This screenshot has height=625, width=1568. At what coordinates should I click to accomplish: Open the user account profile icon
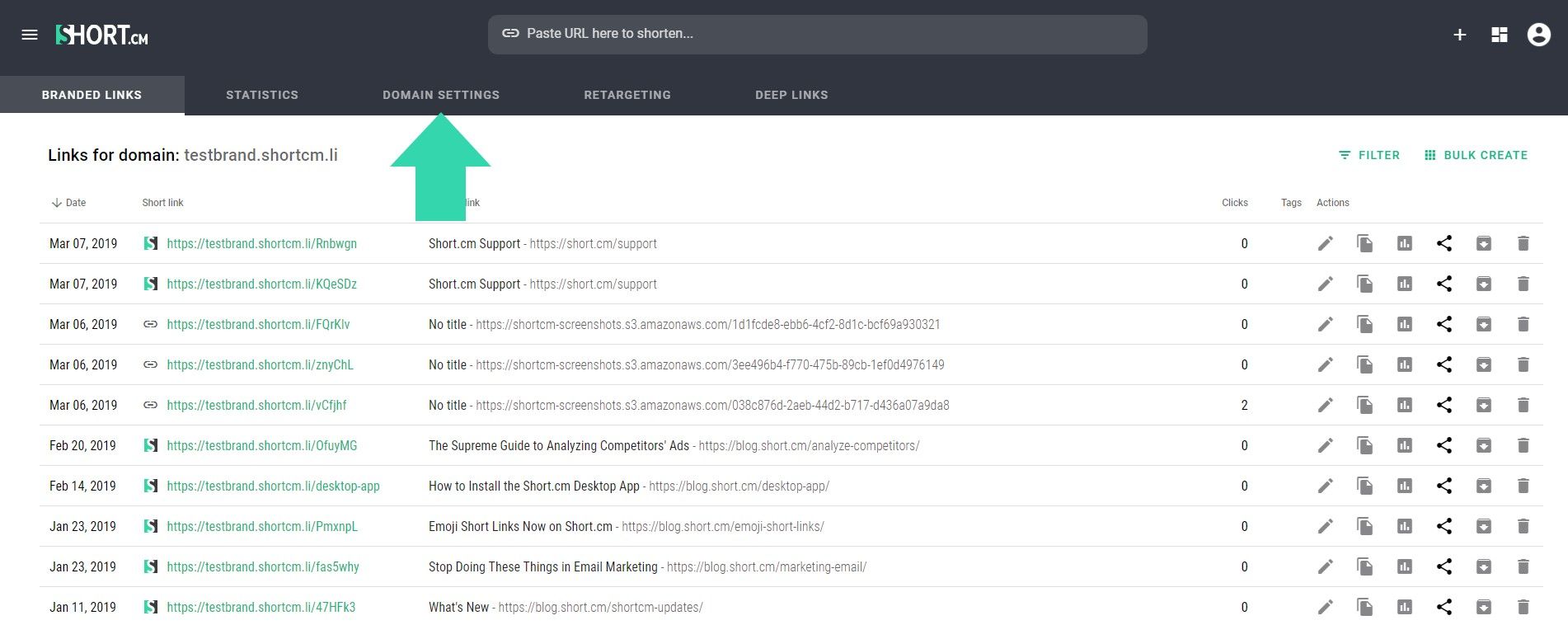(x=1538, y=35)
